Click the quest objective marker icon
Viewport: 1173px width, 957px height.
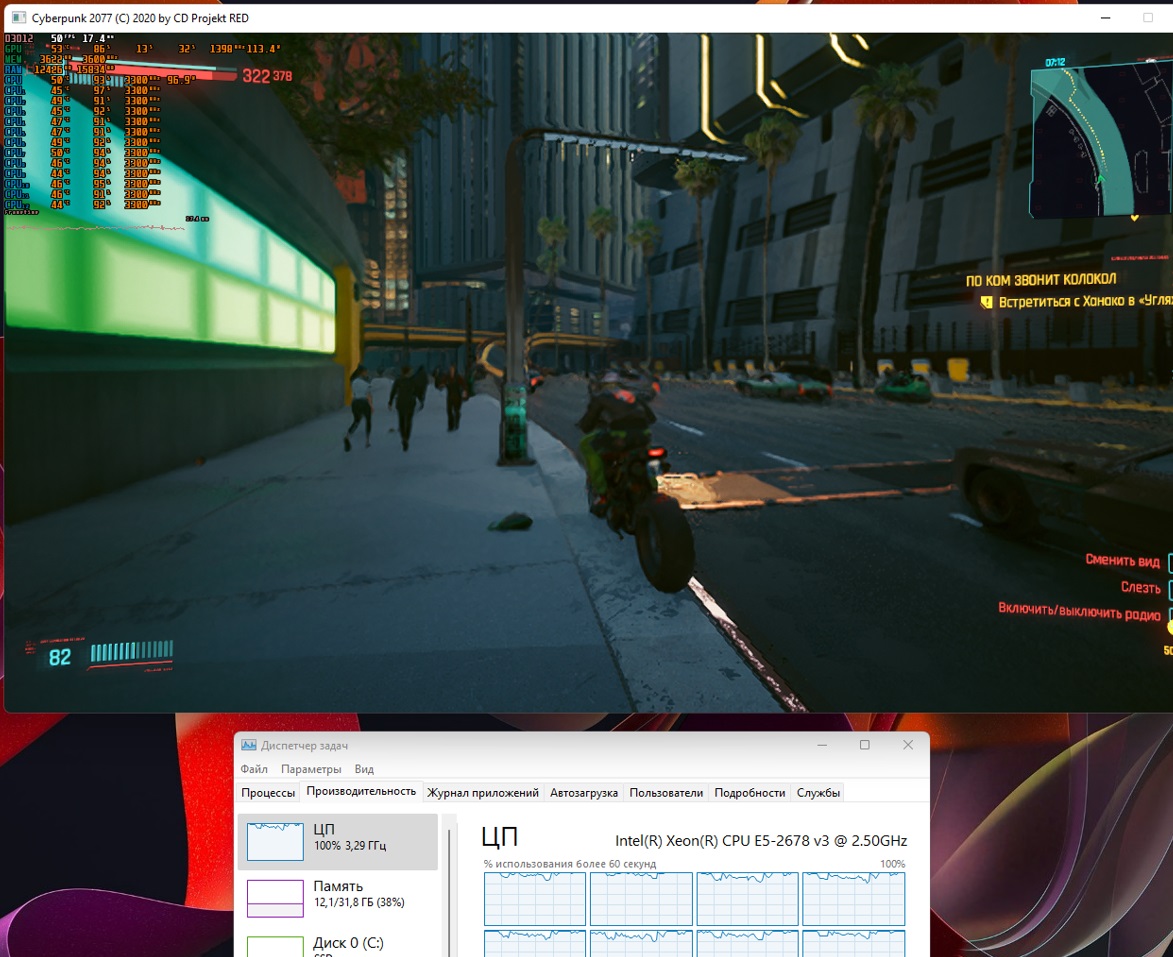[x=986, y=302]
